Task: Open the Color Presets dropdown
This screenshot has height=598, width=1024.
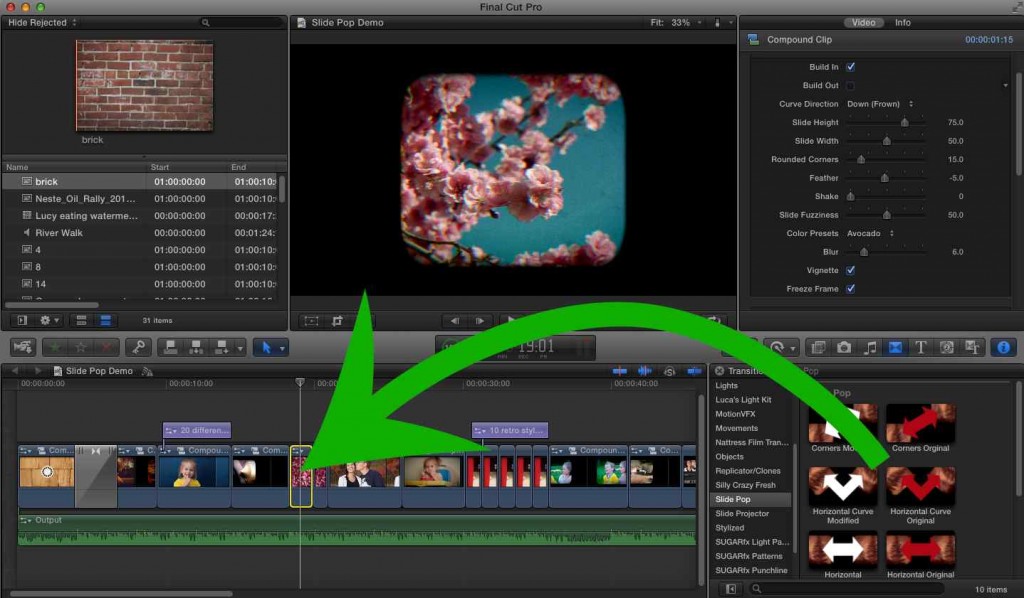Action: click(x=871, y=233)
